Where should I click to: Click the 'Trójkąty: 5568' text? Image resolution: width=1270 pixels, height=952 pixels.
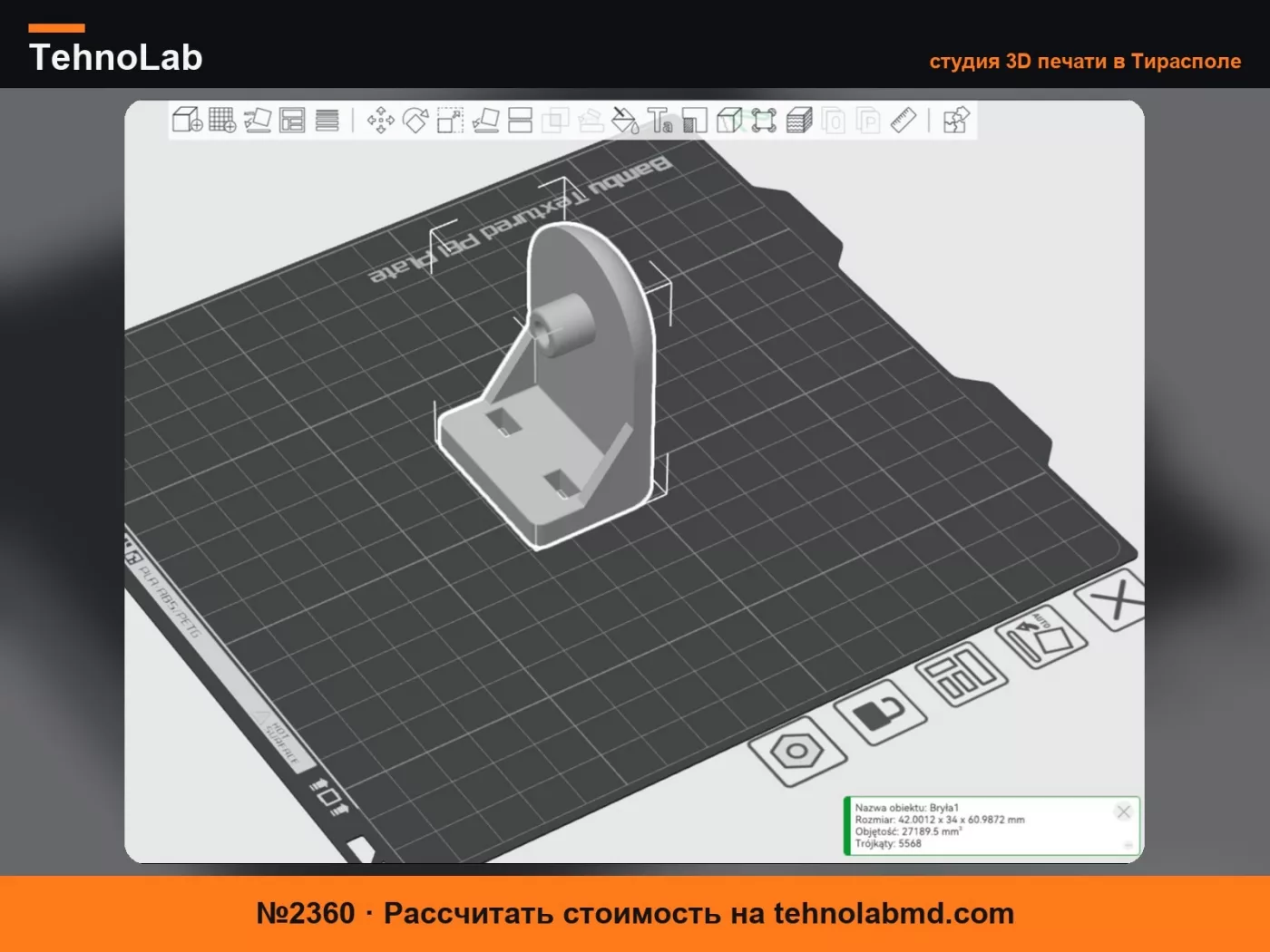[x=888, y=843]
